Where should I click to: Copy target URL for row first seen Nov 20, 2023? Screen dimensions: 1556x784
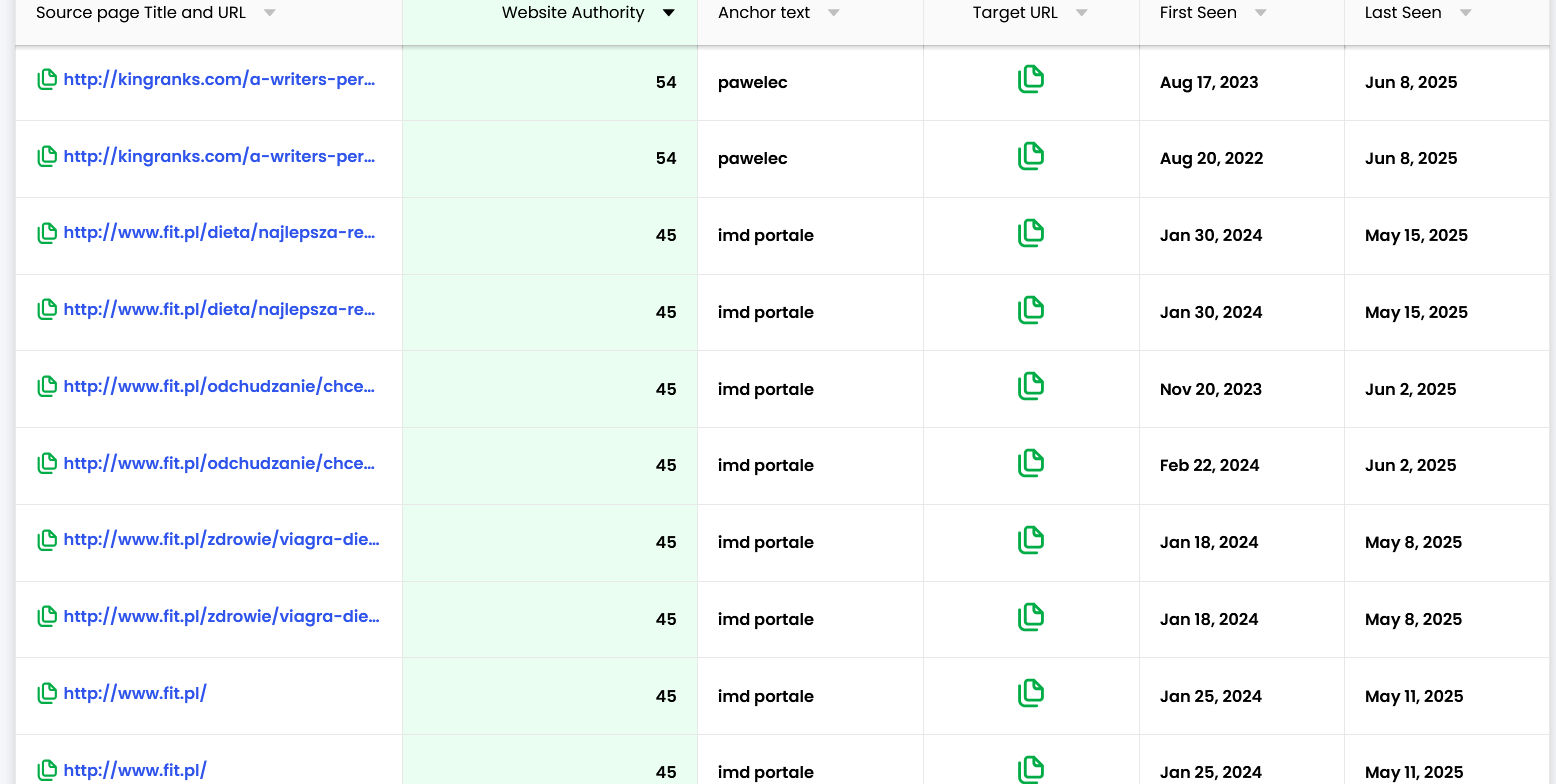1030,387
